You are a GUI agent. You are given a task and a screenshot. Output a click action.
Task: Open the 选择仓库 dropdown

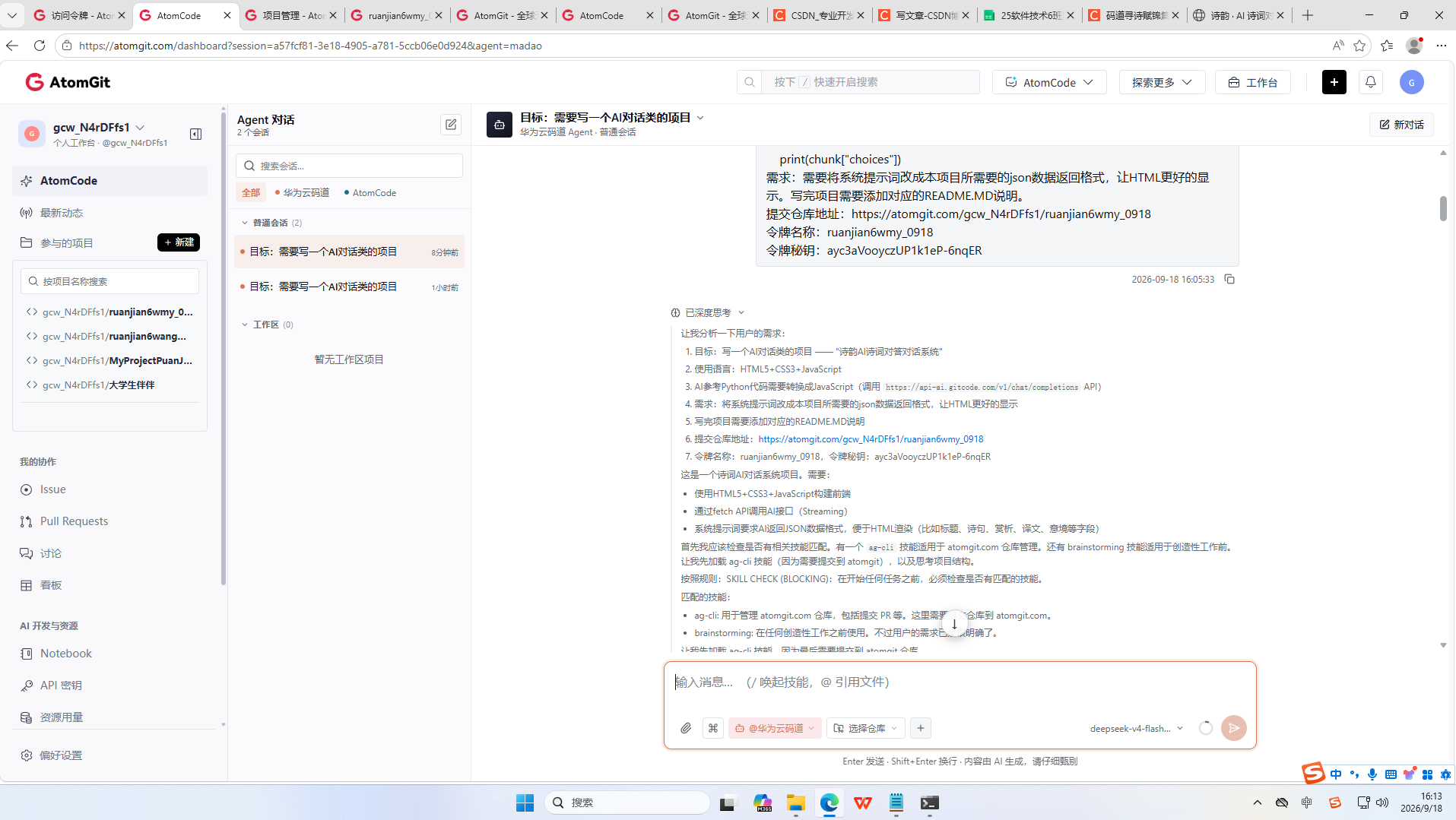(x=865, y=728)
